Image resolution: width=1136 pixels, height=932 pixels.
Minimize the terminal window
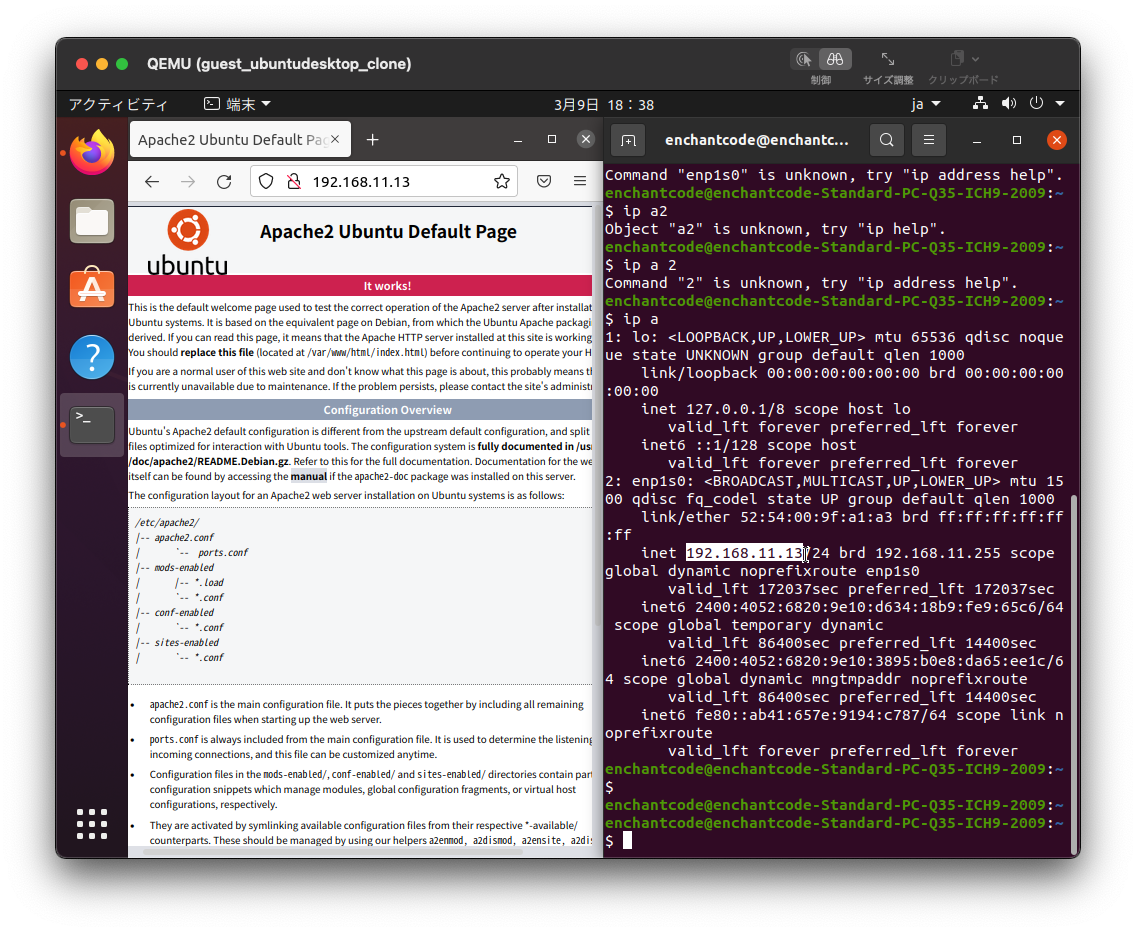click(x=977, y=141)
